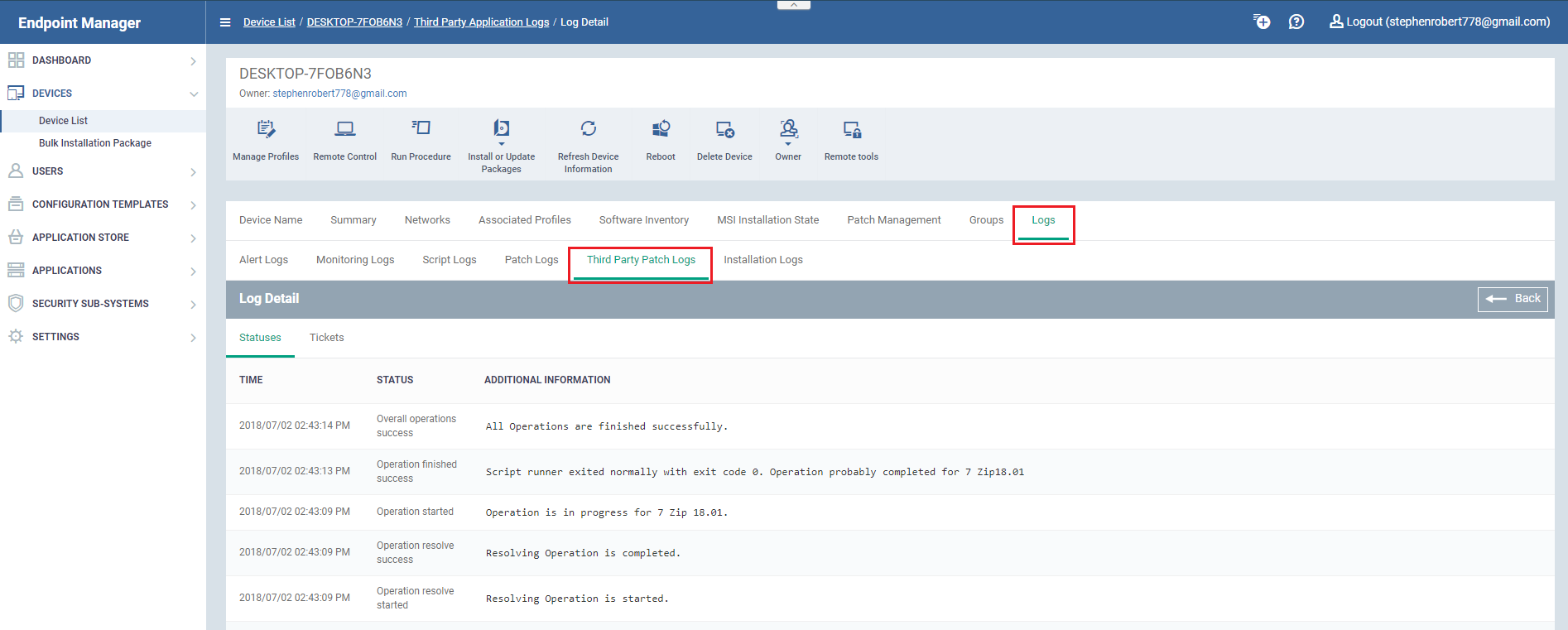The image size is (1568, 630).
Task: Refresh Device Information icon
Action: pyautogui.click(x=589, y=128)
